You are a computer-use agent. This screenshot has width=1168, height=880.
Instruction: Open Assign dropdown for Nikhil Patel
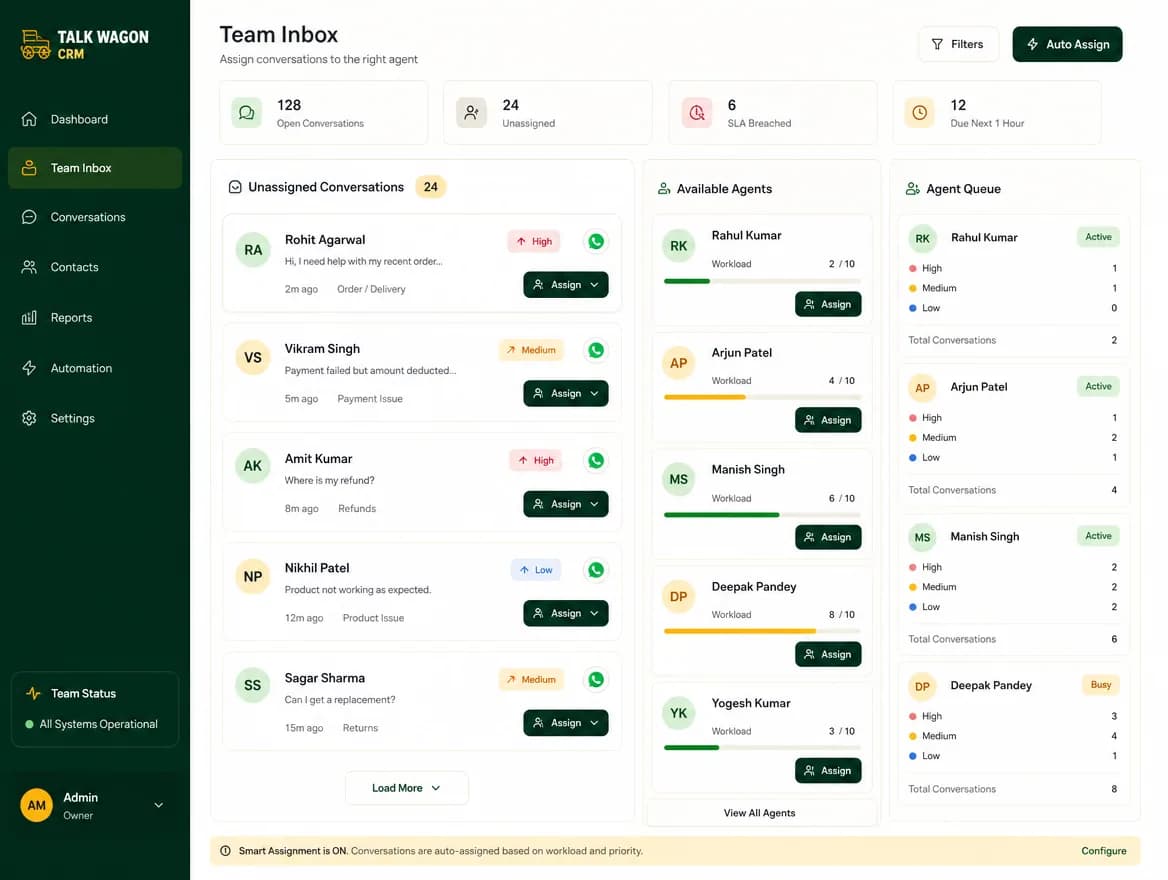point(566,613)
